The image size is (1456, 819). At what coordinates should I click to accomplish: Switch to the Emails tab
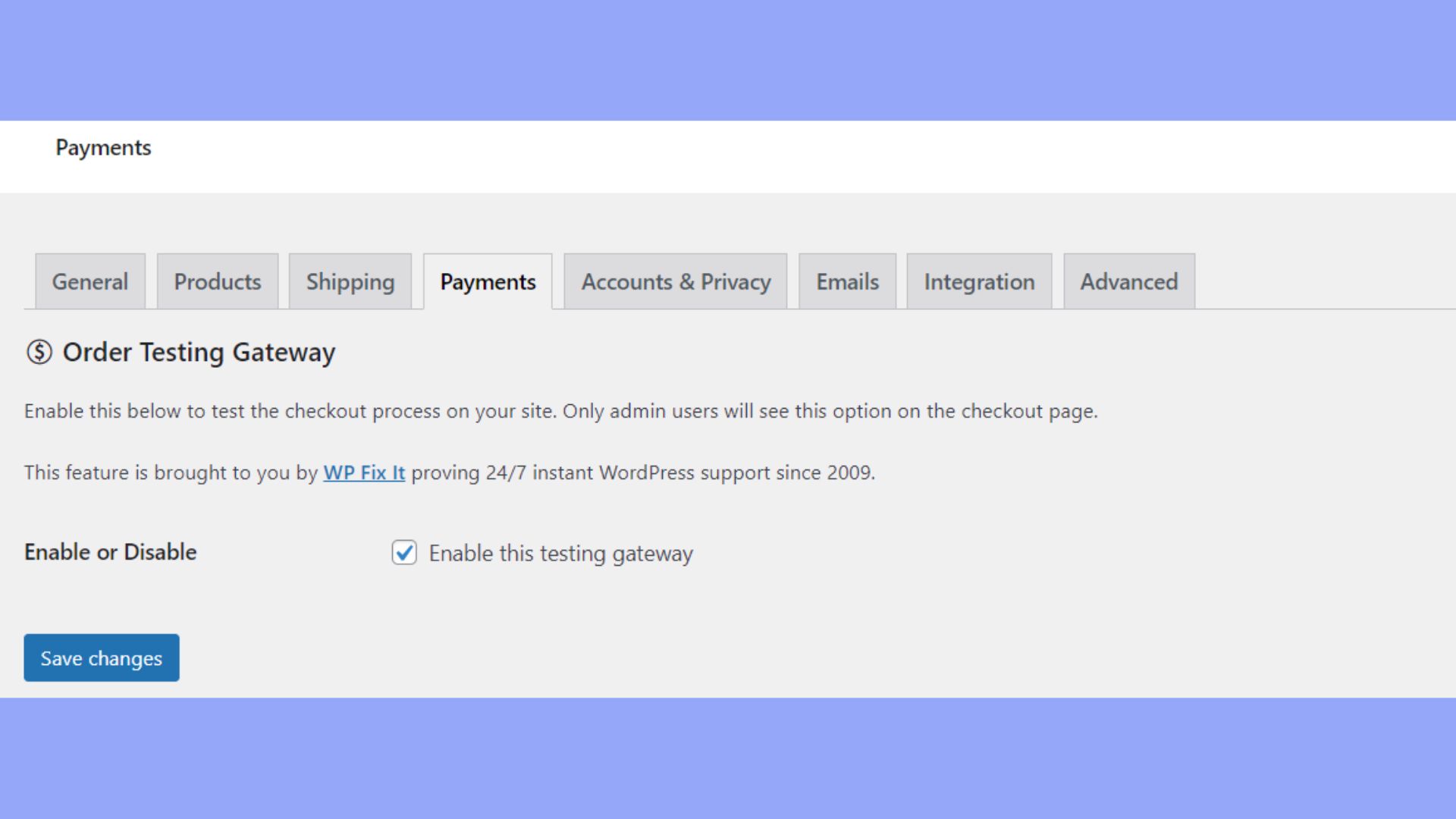click(847, 282)
